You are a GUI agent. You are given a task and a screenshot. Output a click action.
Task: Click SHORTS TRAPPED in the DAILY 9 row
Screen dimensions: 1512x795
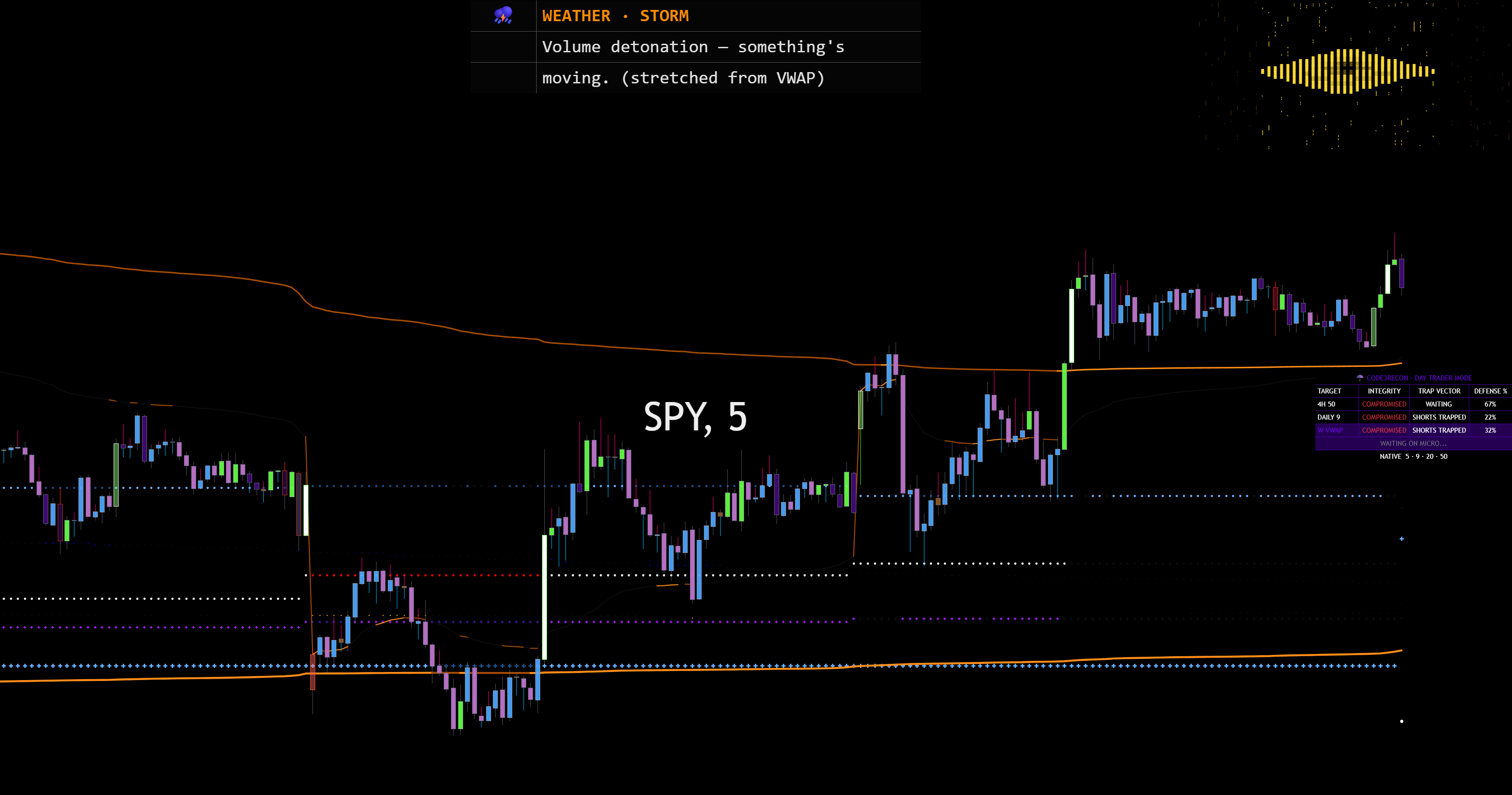1439,417
